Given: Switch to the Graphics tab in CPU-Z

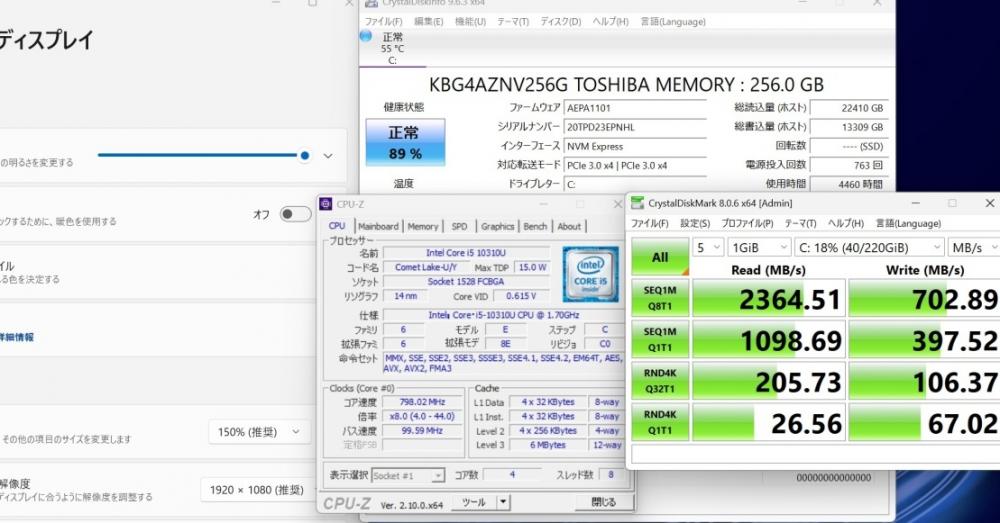Looking at the screenshot, I should click(497, 226).
